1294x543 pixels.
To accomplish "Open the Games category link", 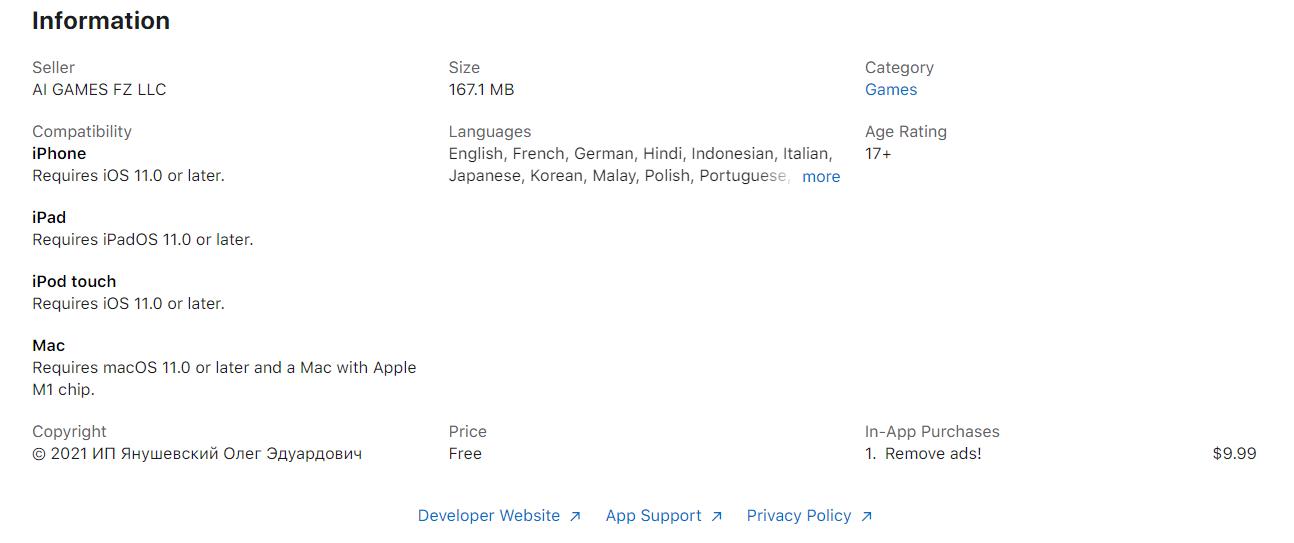I will point(891,89).
